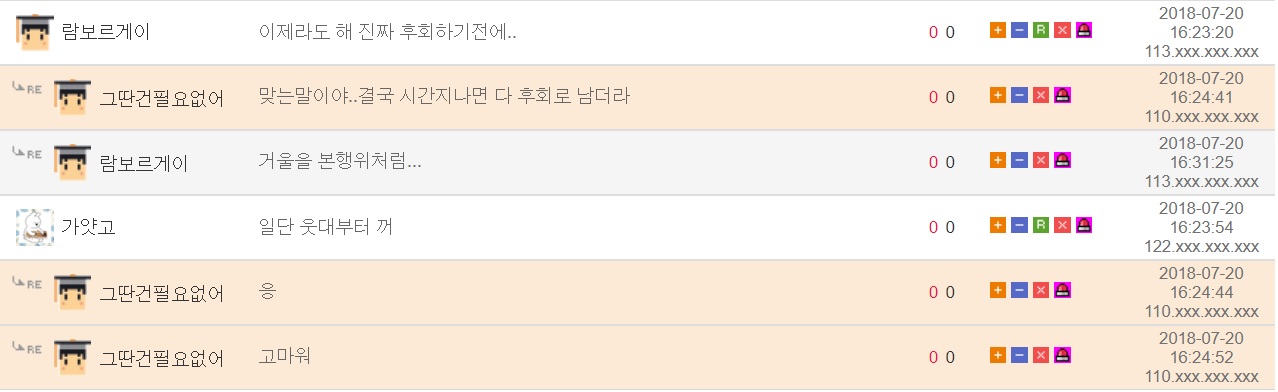Click the red X delete icon on the '고마워' comment
Image resolution: width=1278 pixels, height=392 pixels.
(x=1041, y=355)
